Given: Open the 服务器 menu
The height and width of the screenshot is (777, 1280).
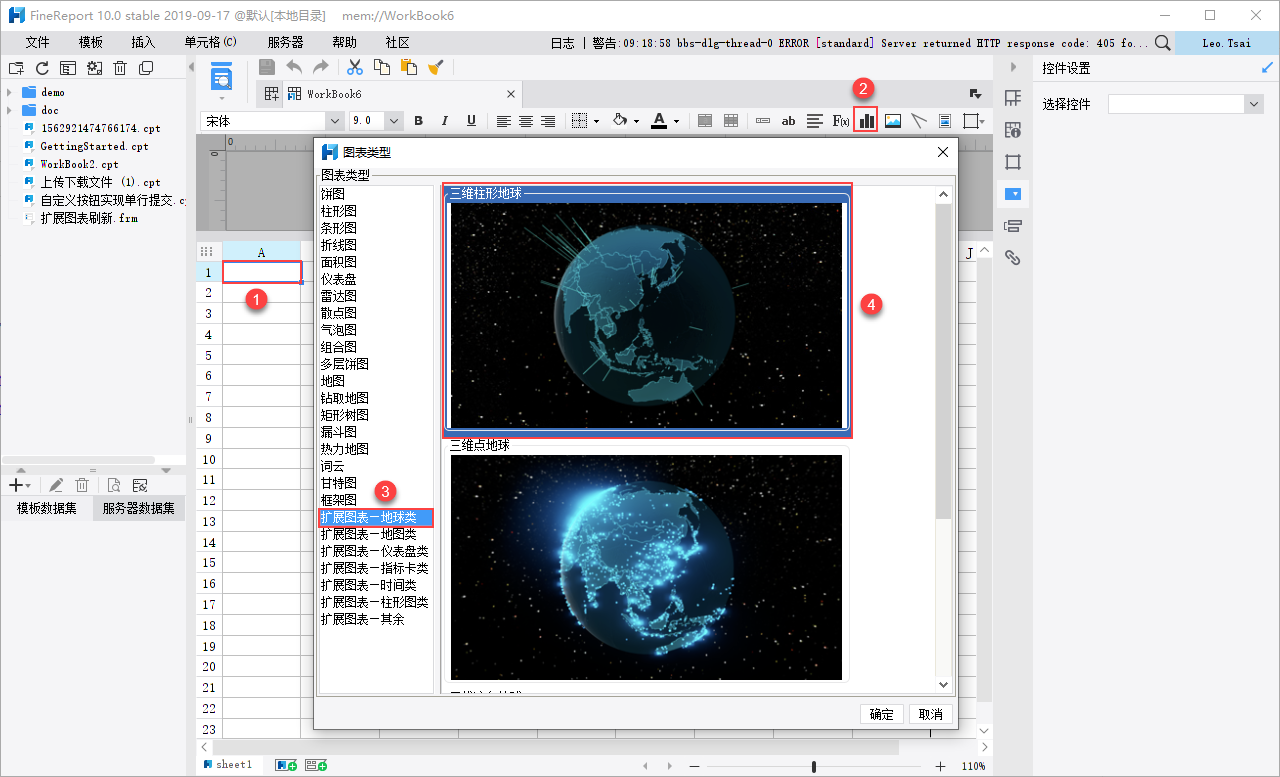Looking at the screenshot, I should (285, 43).
